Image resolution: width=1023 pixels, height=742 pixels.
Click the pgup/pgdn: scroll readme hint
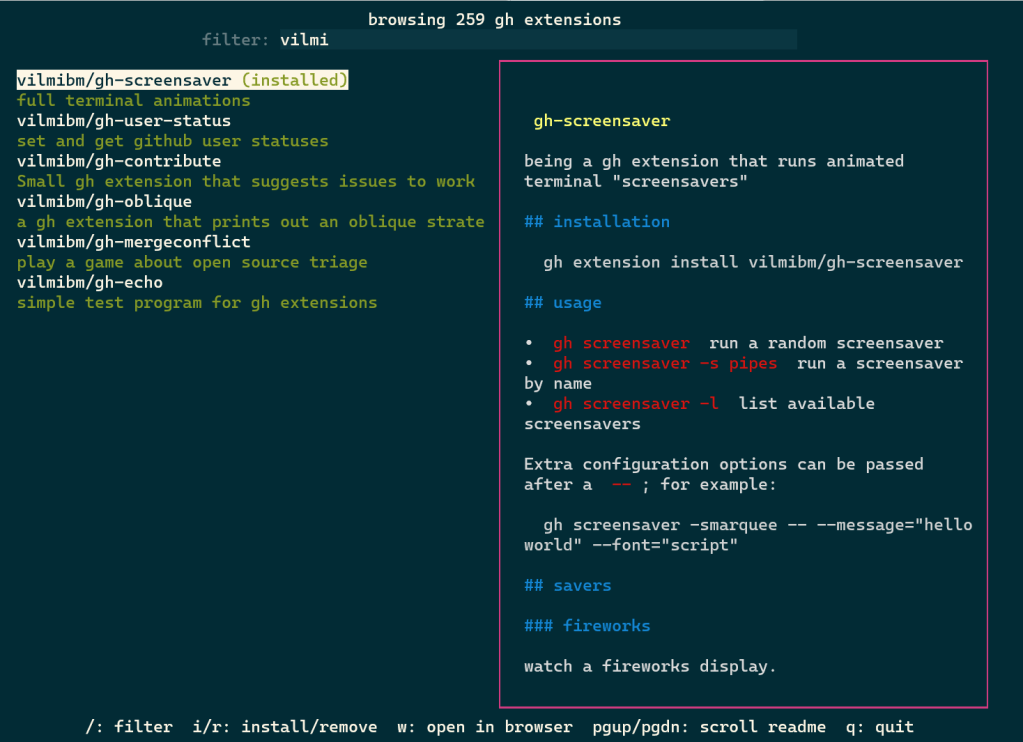click(710, 727)
